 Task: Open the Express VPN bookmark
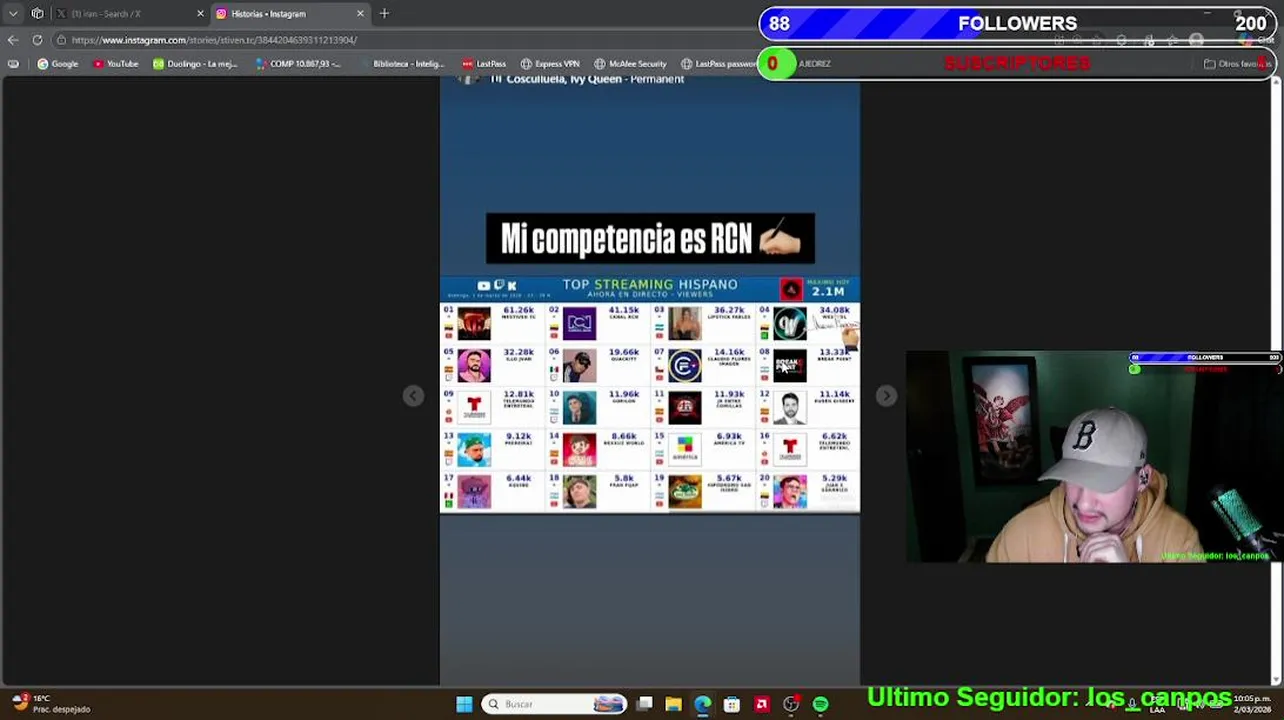coord(549,64)
